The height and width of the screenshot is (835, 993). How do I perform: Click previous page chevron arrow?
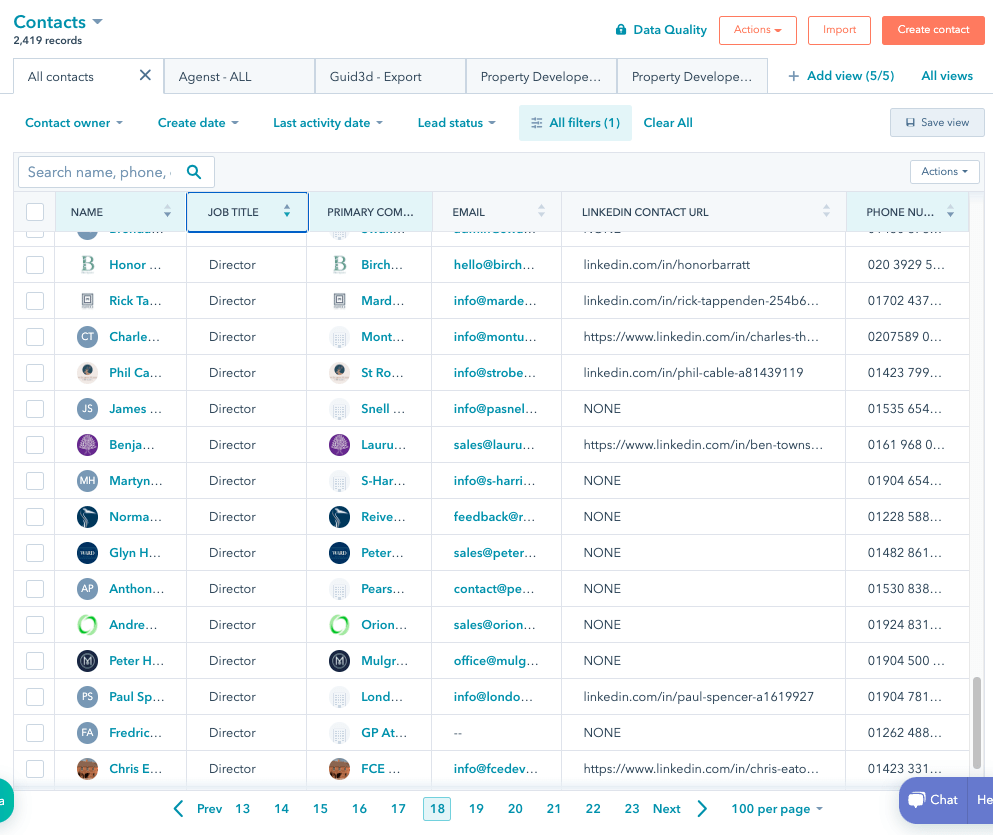[179, 808]
